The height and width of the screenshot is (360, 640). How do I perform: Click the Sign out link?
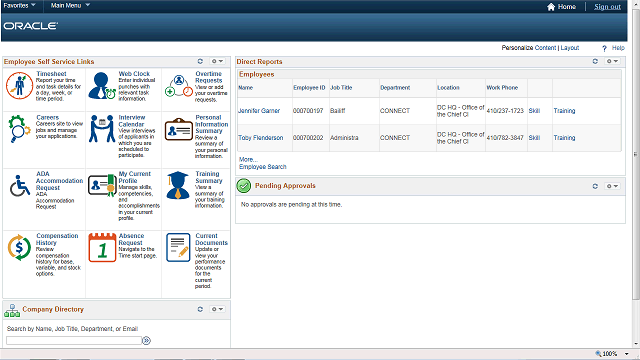(607, 7)
